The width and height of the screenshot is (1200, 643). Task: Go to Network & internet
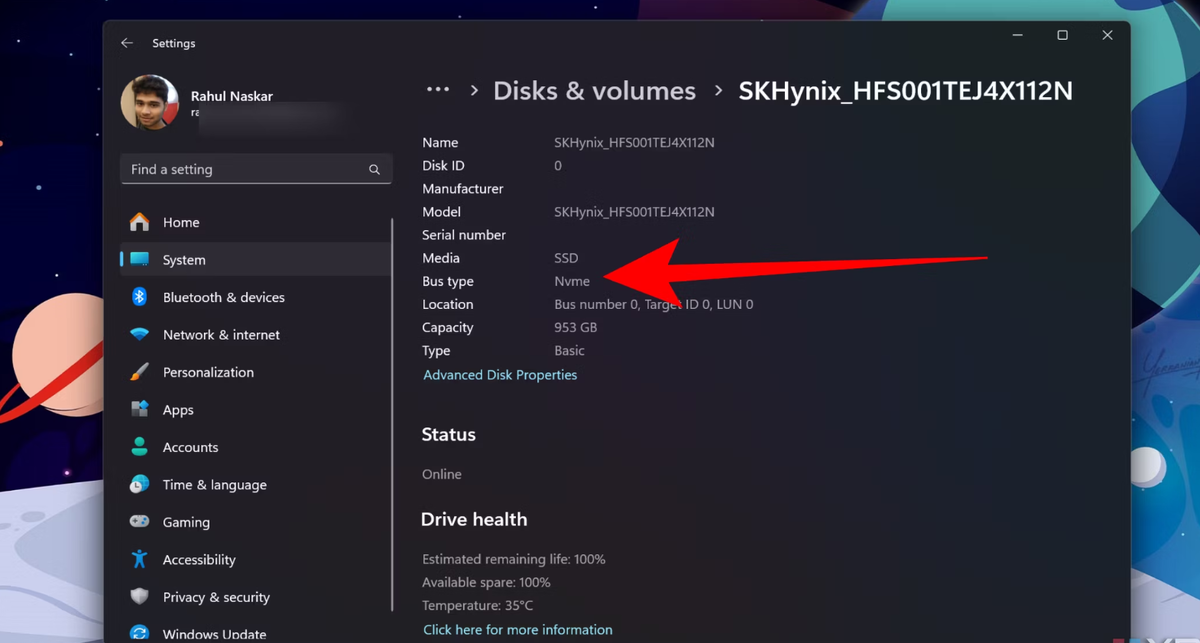tap(255, 335)
